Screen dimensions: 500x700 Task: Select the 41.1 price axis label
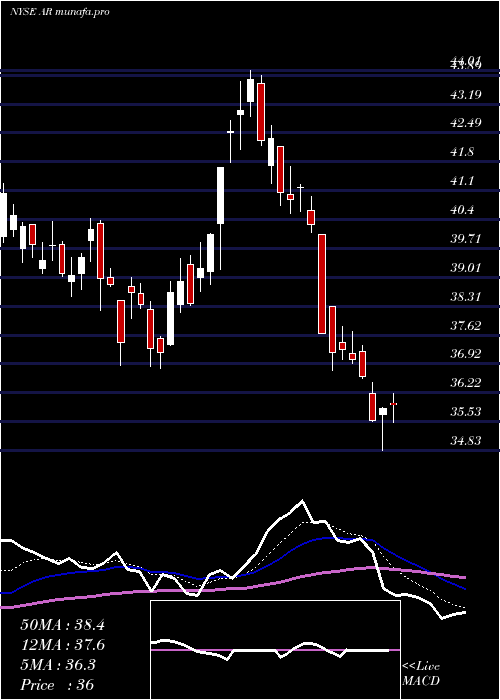(462, 181)
